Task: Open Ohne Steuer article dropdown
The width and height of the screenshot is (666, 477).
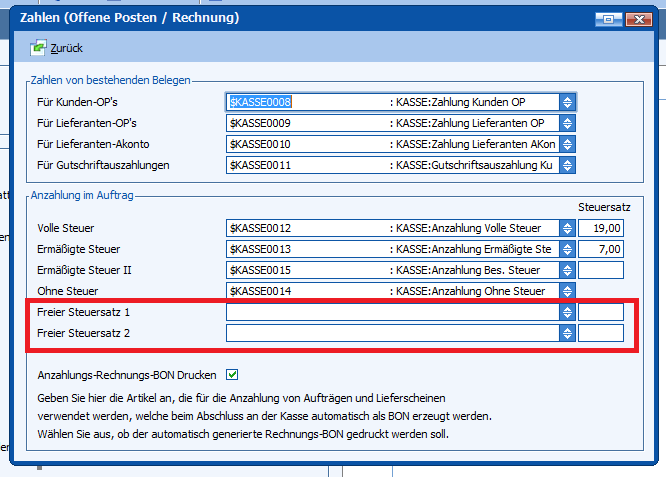Action: click(x=567, y=291)
